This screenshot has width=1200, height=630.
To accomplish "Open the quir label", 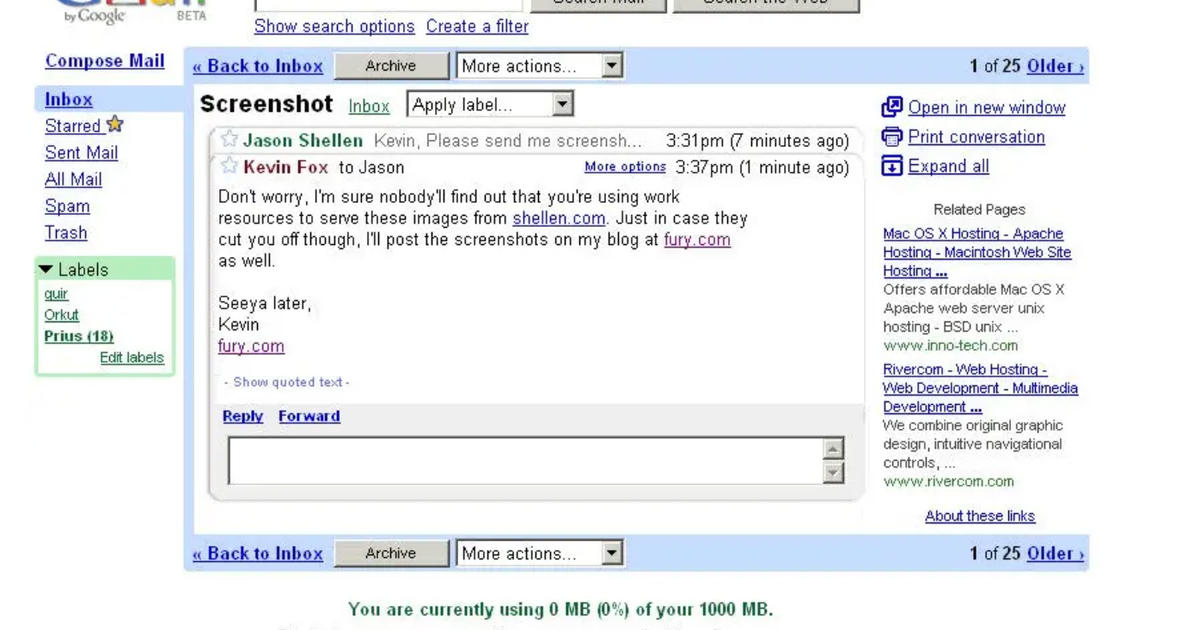I will pos(56,294).
